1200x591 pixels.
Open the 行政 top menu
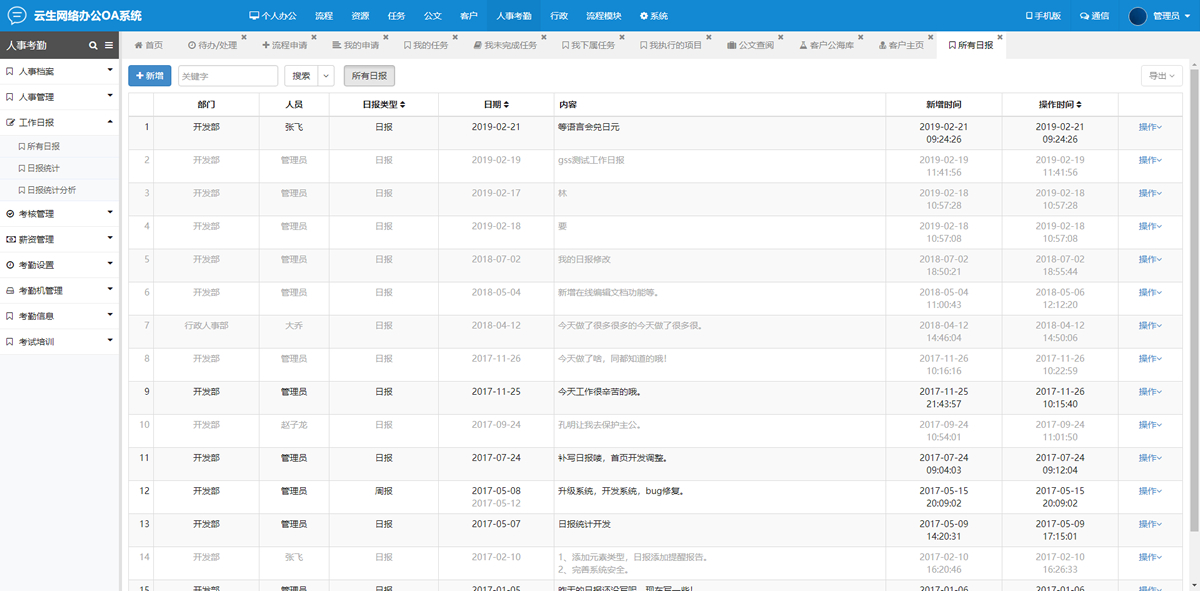click(559, 16)
